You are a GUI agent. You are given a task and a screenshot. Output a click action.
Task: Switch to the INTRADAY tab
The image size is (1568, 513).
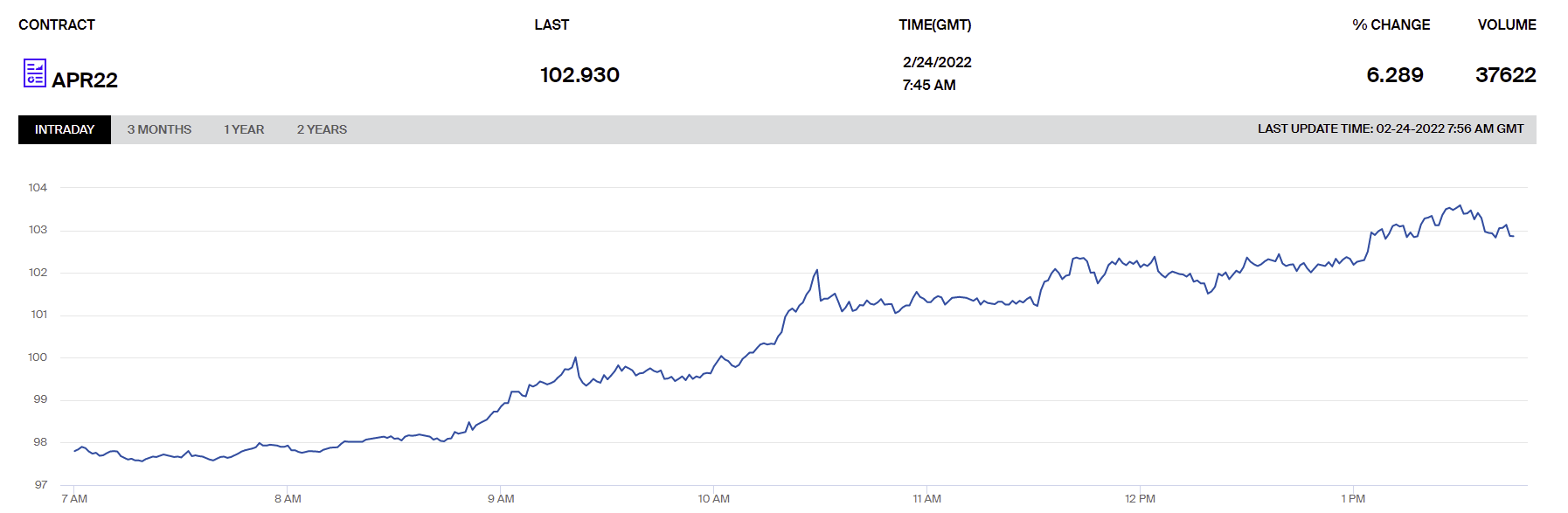point(65,129)
